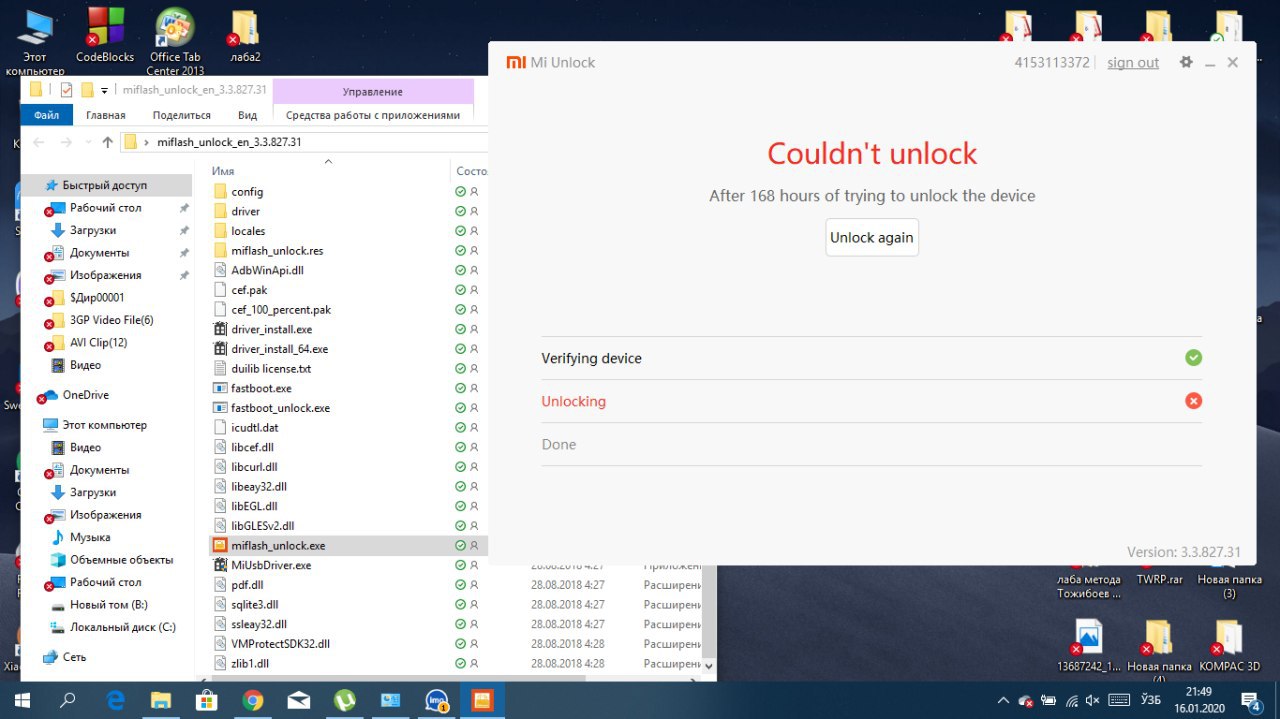
Task: Select VMProtectSDK32.dll file
Action: click(x=280, y=643)
